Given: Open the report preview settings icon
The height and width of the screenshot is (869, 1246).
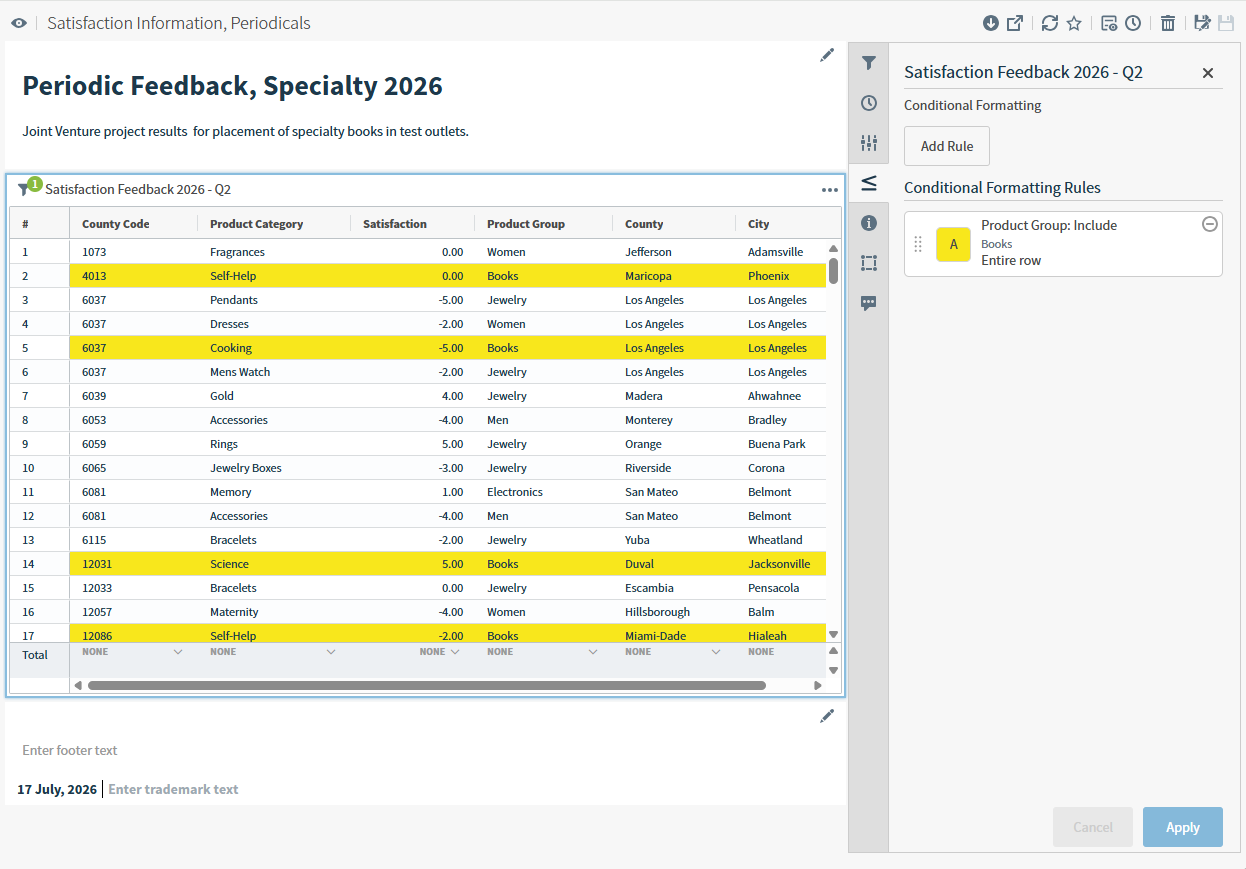Looking at the screenshot, I should [x=1109, y=23].
